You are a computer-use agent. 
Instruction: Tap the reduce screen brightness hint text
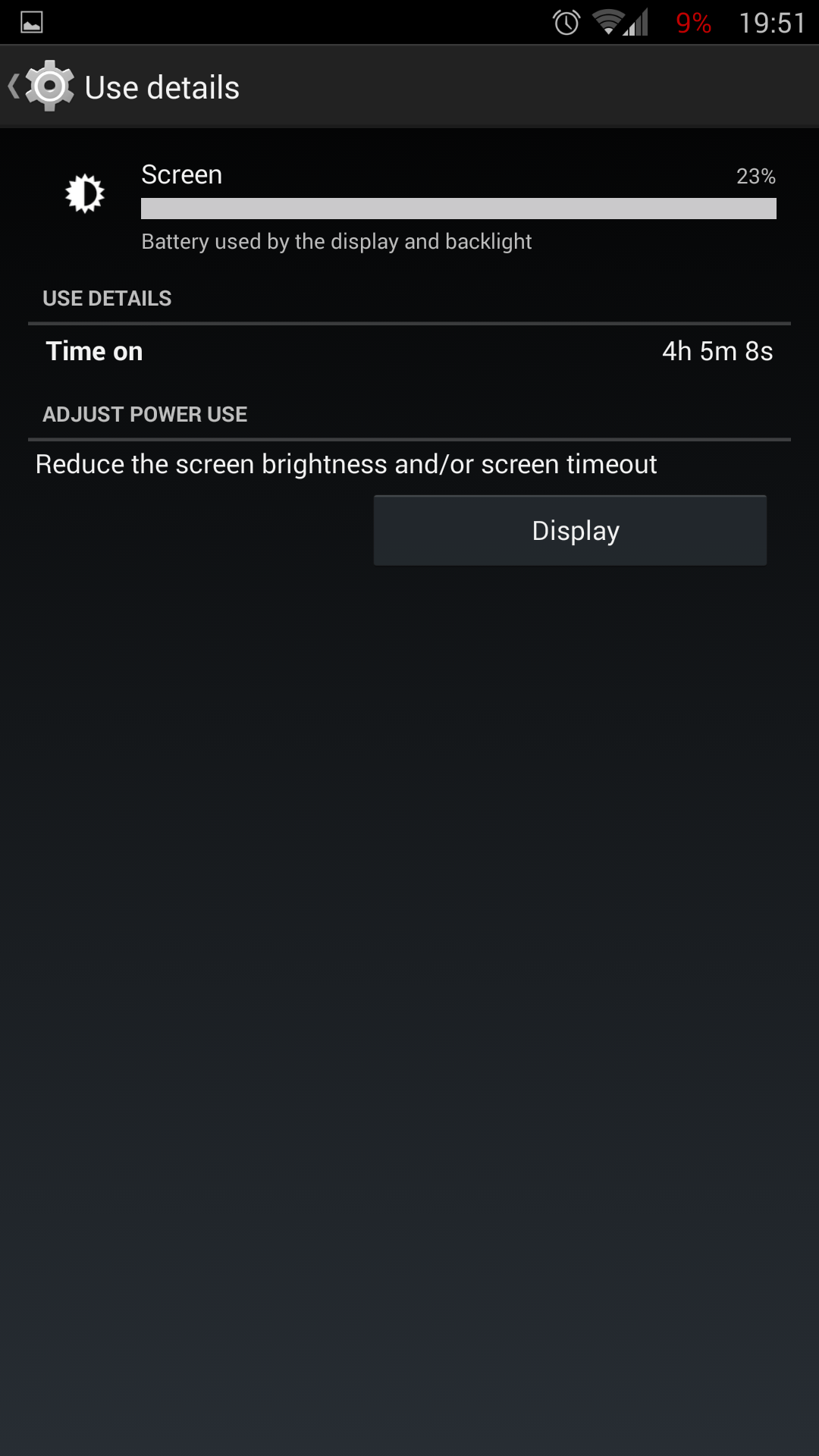click(x=346, y=464)
